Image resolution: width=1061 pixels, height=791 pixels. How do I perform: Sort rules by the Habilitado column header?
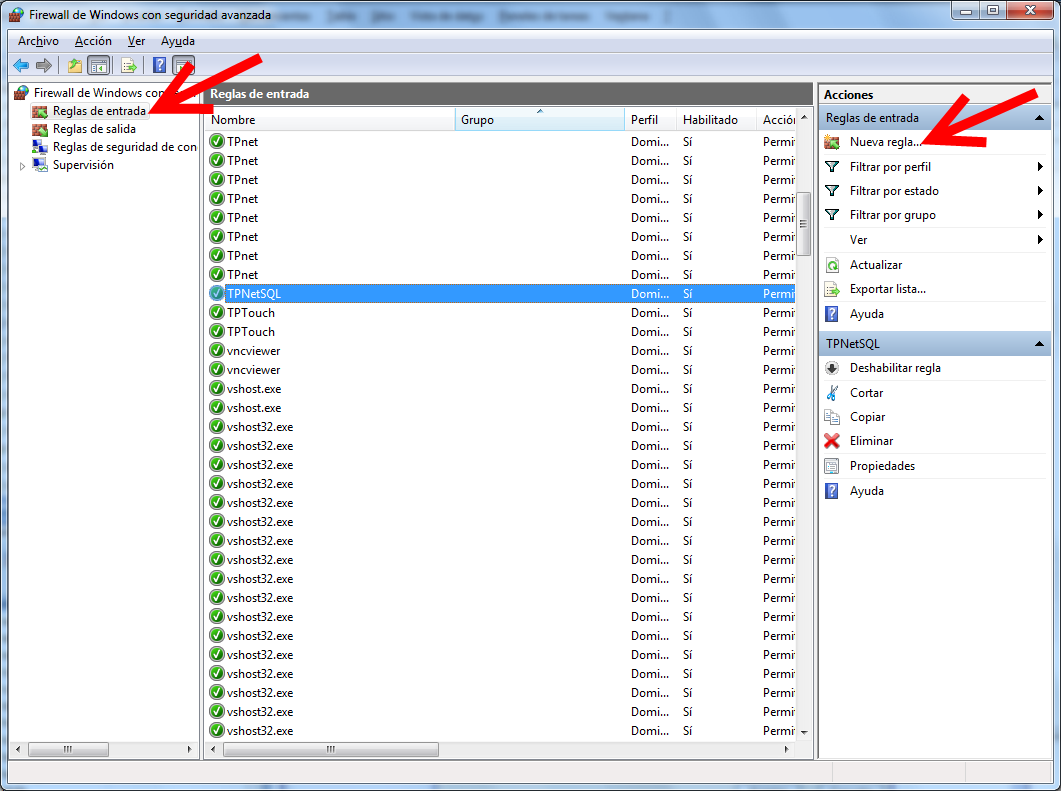click(x=717, y=120)
